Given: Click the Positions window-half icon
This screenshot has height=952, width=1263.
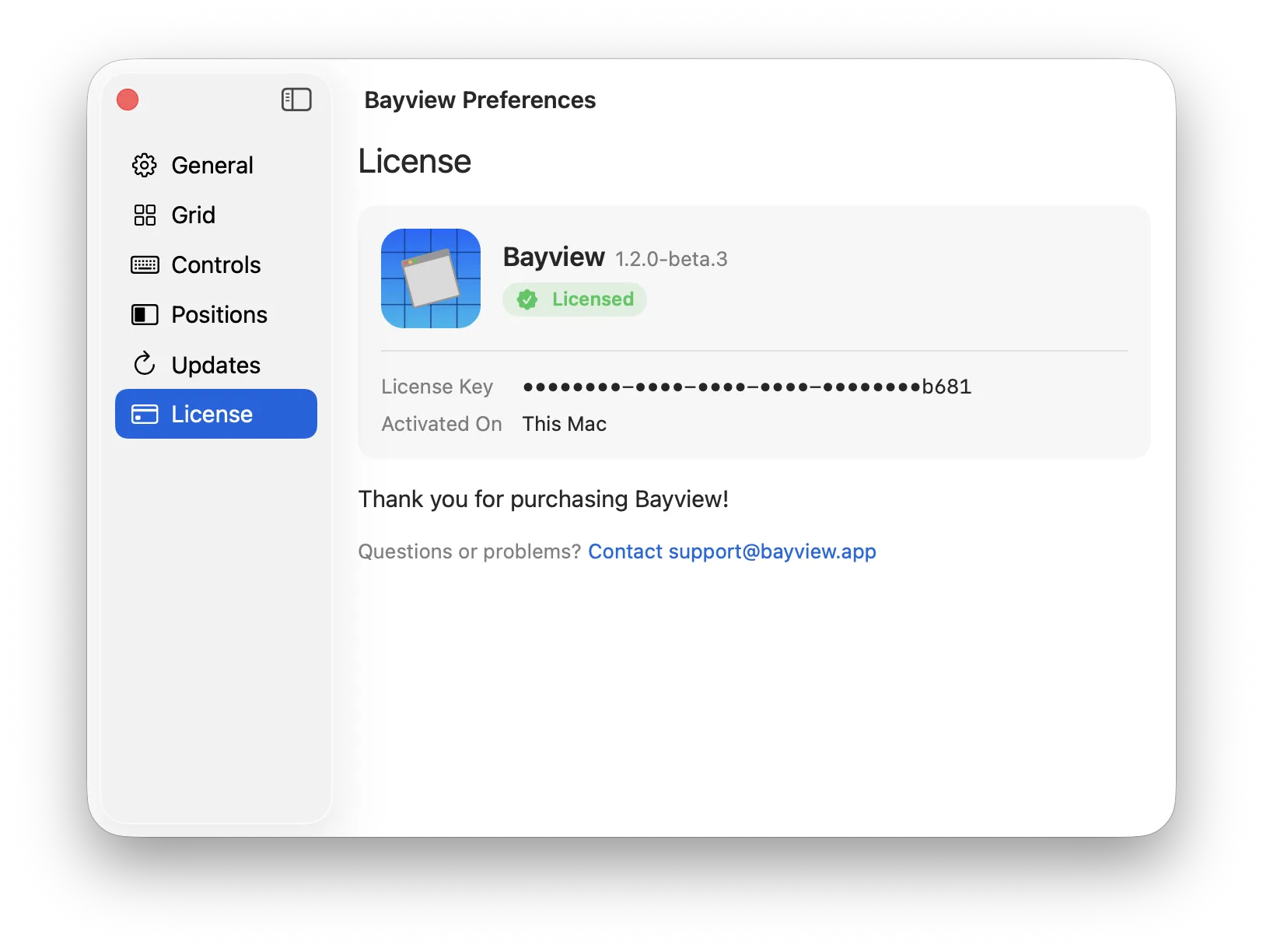Looking at the screenshot, I should click(x=145, y=314).
